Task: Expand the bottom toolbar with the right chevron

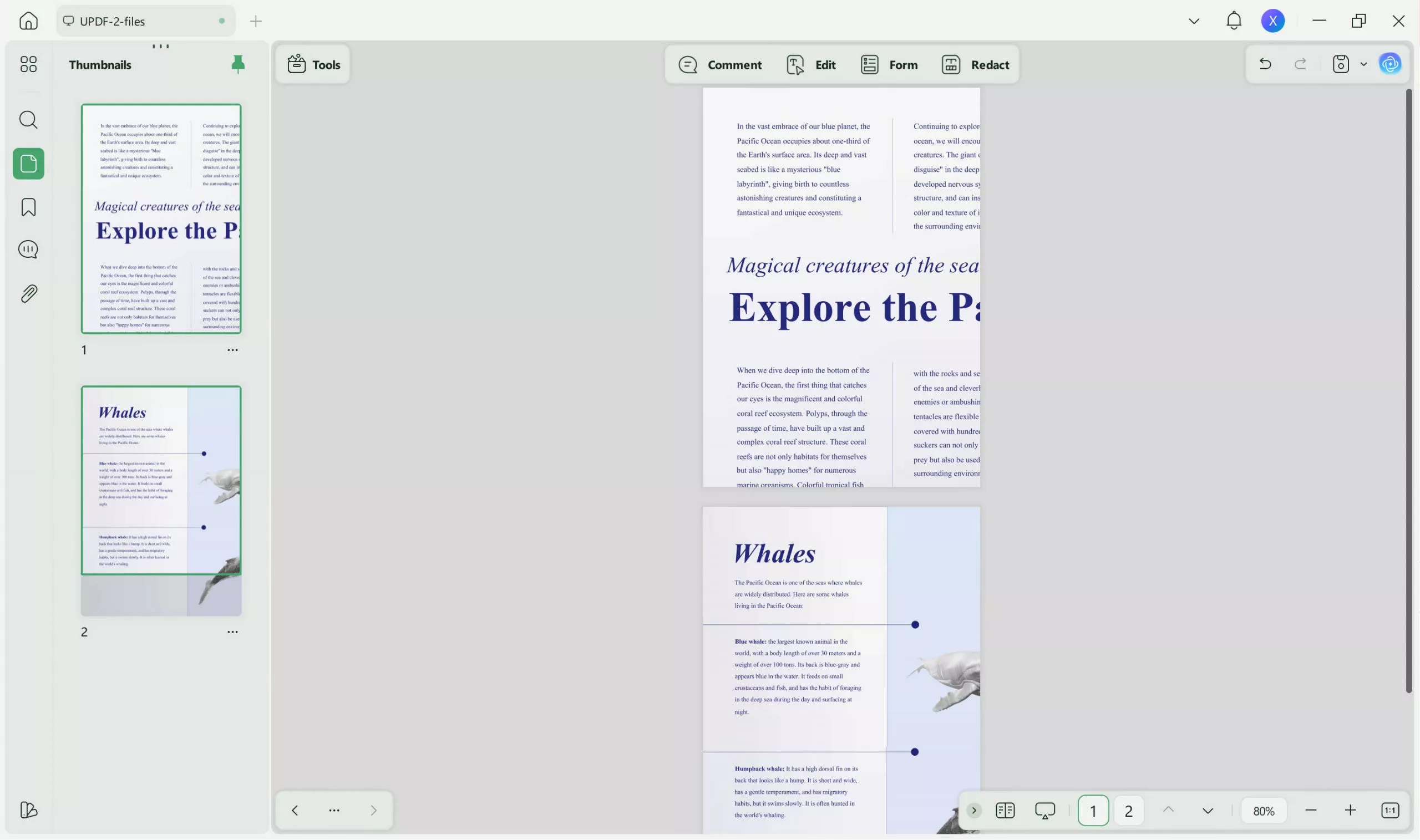Action: tap(973, 810)
